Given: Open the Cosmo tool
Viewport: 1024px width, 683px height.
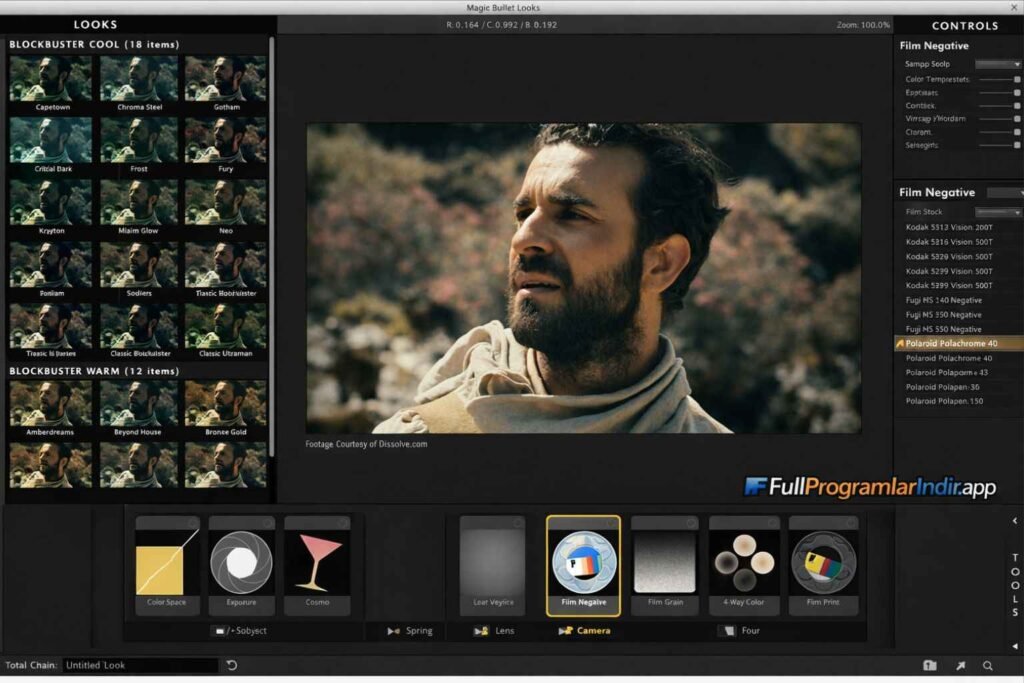Looking at the screenshot, I should tap(318, 565).
